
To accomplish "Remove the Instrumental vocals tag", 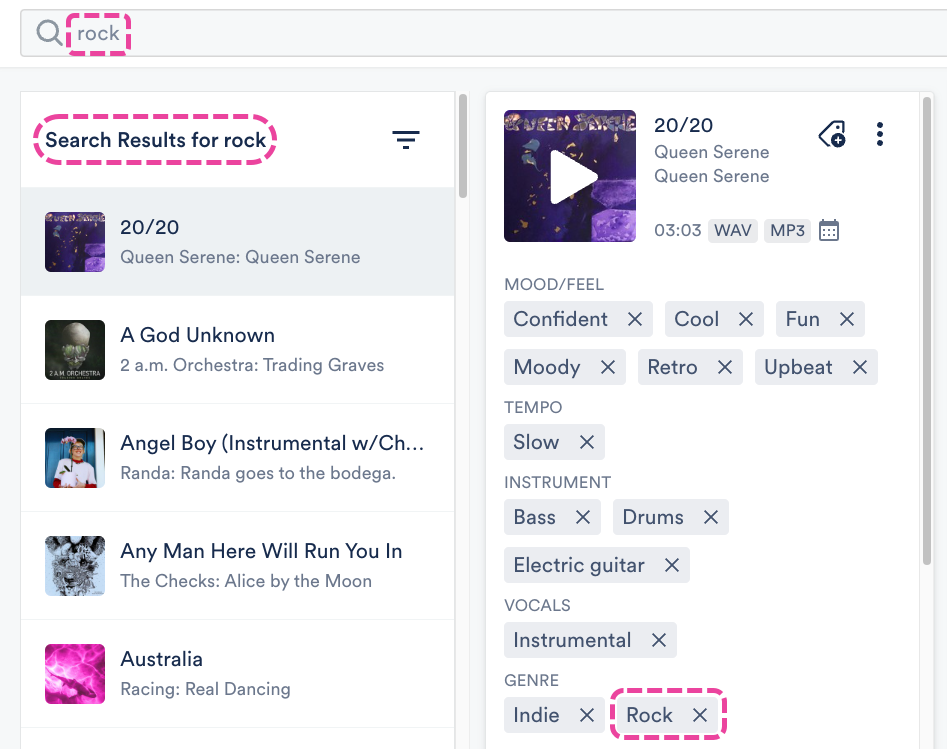I will click(659, 640).
